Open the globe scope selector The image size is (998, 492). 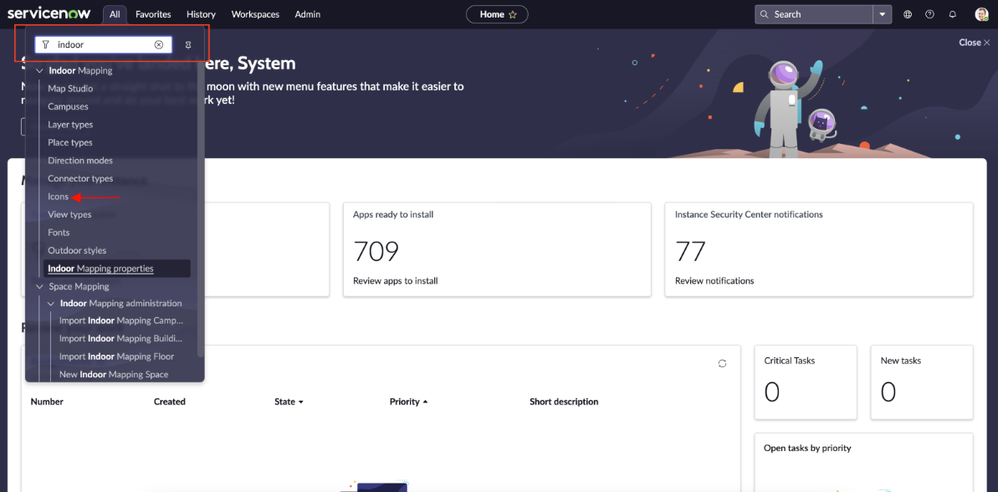click(x=908, y=14)
